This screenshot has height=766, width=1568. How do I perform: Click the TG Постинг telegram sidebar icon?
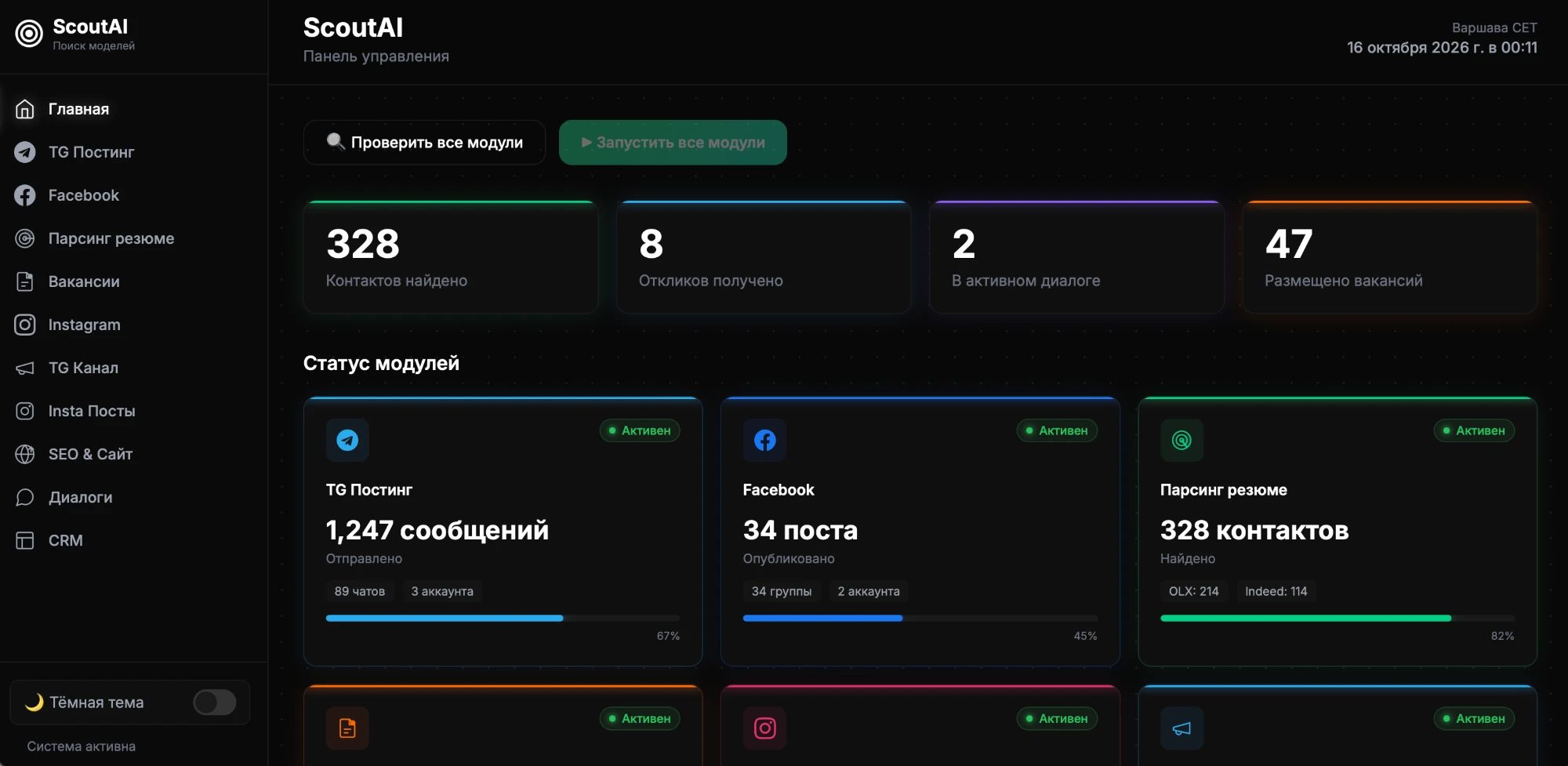point(25,152)
